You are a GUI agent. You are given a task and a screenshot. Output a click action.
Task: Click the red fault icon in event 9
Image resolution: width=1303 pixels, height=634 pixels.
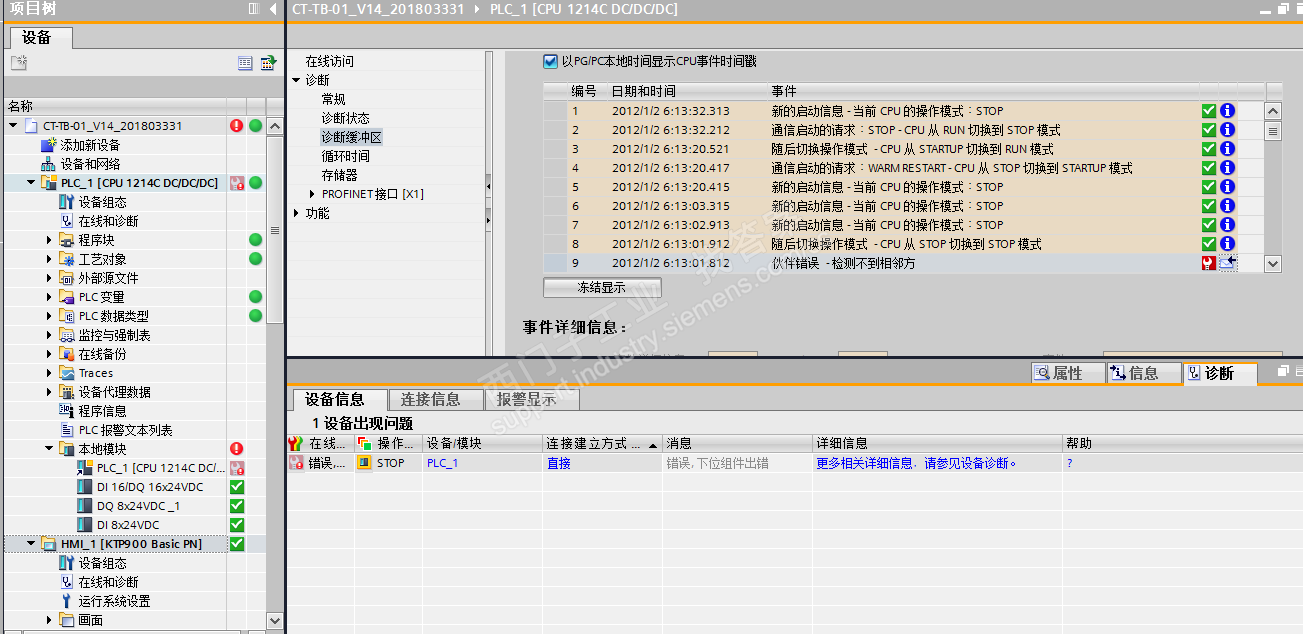tap(1209, 263)
